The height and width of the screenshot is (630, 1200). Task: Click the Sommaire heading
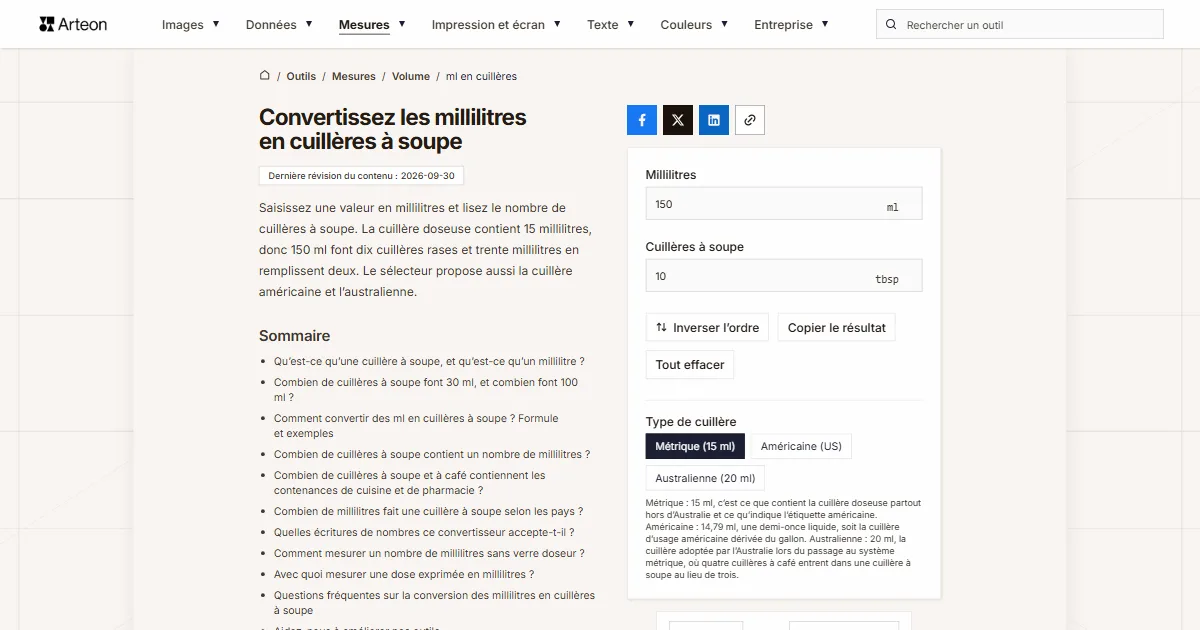click(294, 336)
